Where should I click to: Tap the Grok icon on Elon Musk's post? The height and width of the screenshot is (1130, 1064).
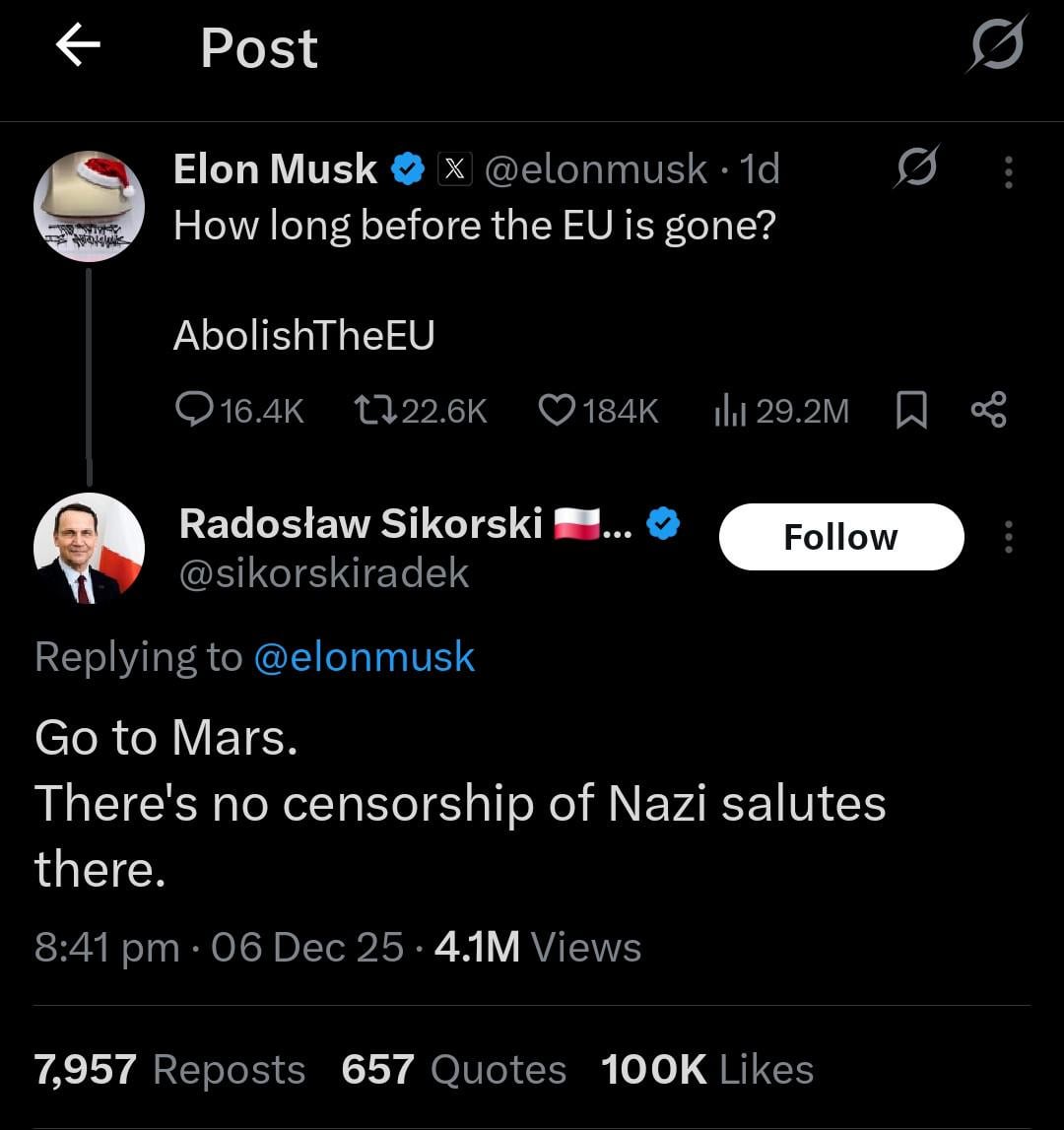pyautogui.click(x=916, y=167)
